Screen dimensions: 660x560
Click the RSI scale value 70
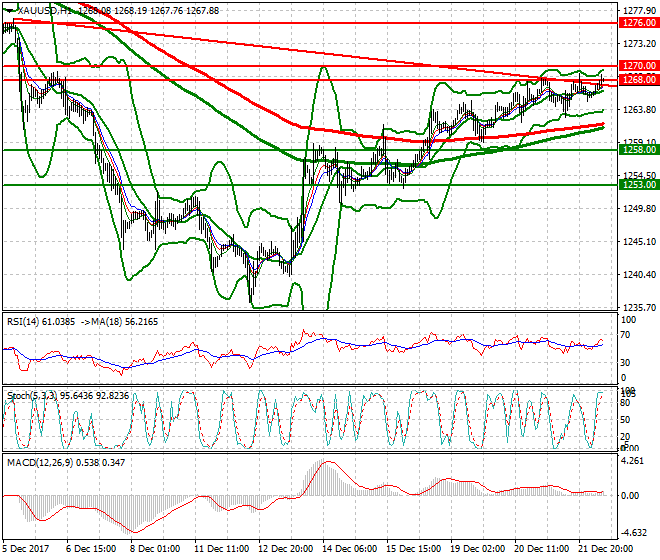[625, 335]
